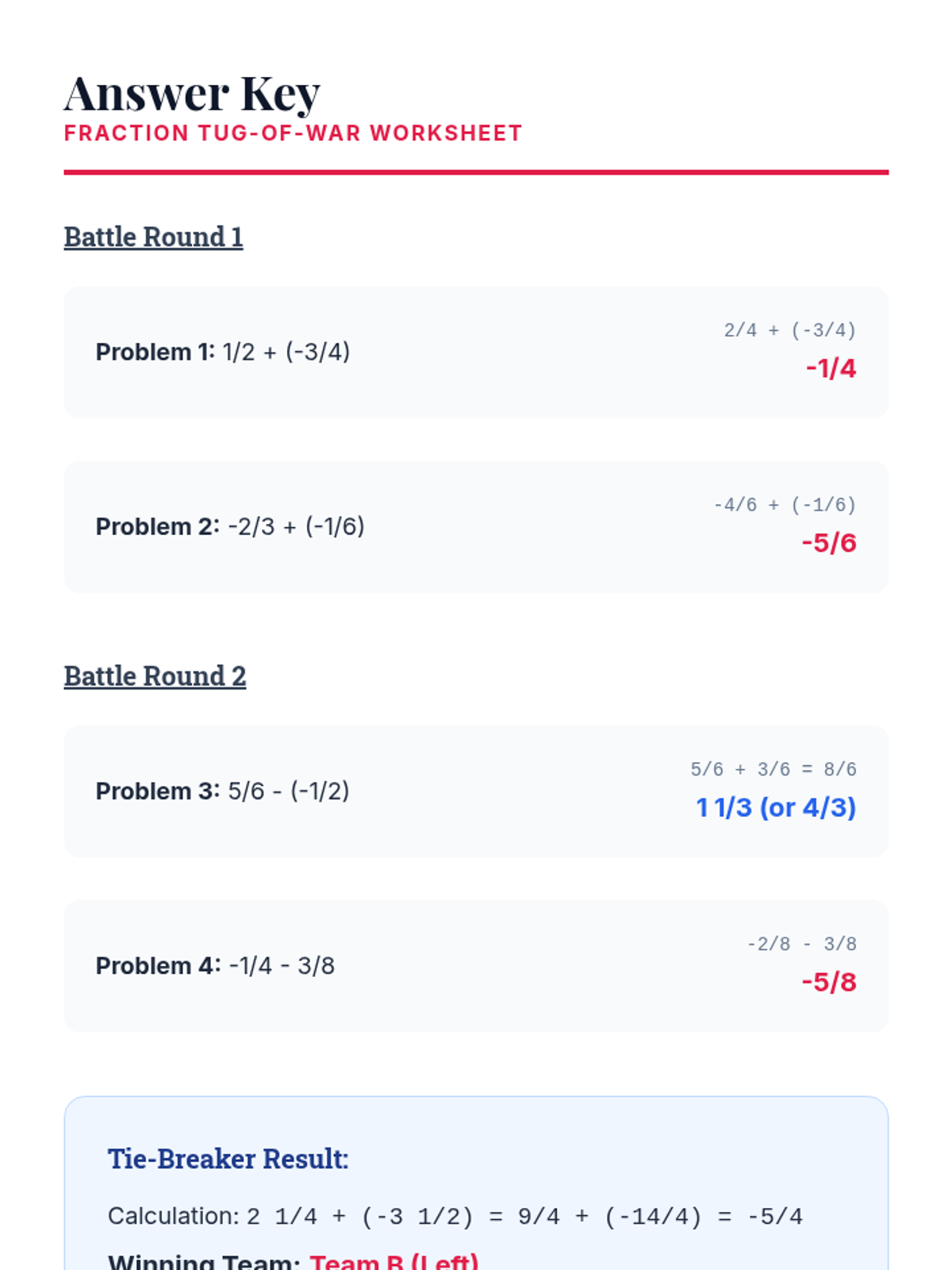Click the Answer Key title
Screen dimensions: 952x1270
click(x=192, y=94)
